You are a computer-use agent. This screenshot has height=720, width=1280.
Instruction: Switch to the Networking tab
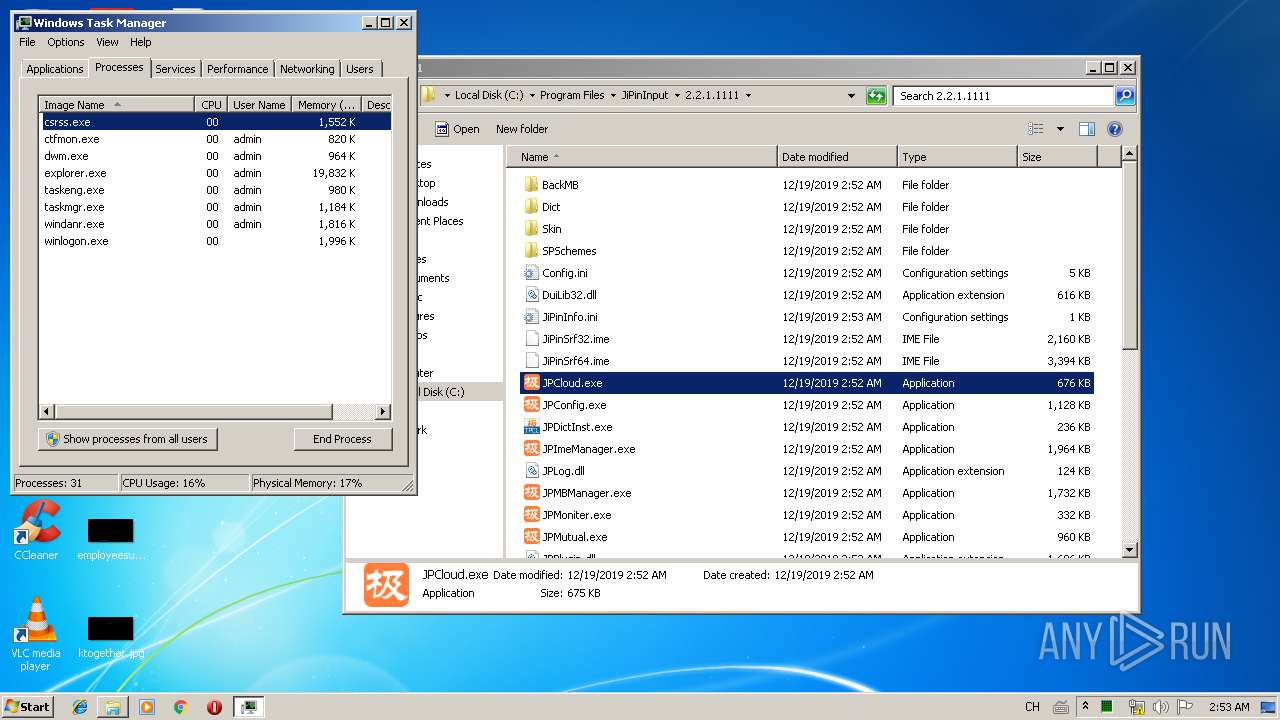tap(307, 69)
